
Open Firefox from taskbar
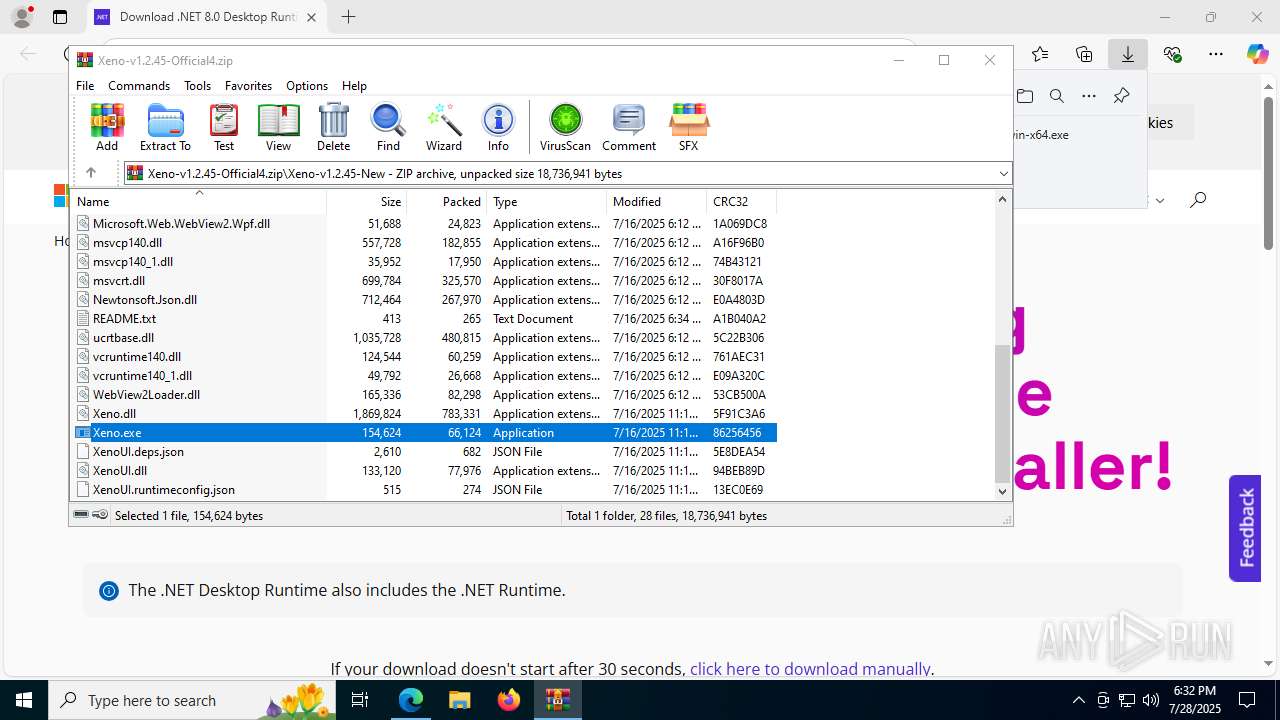tap(509, 700)
